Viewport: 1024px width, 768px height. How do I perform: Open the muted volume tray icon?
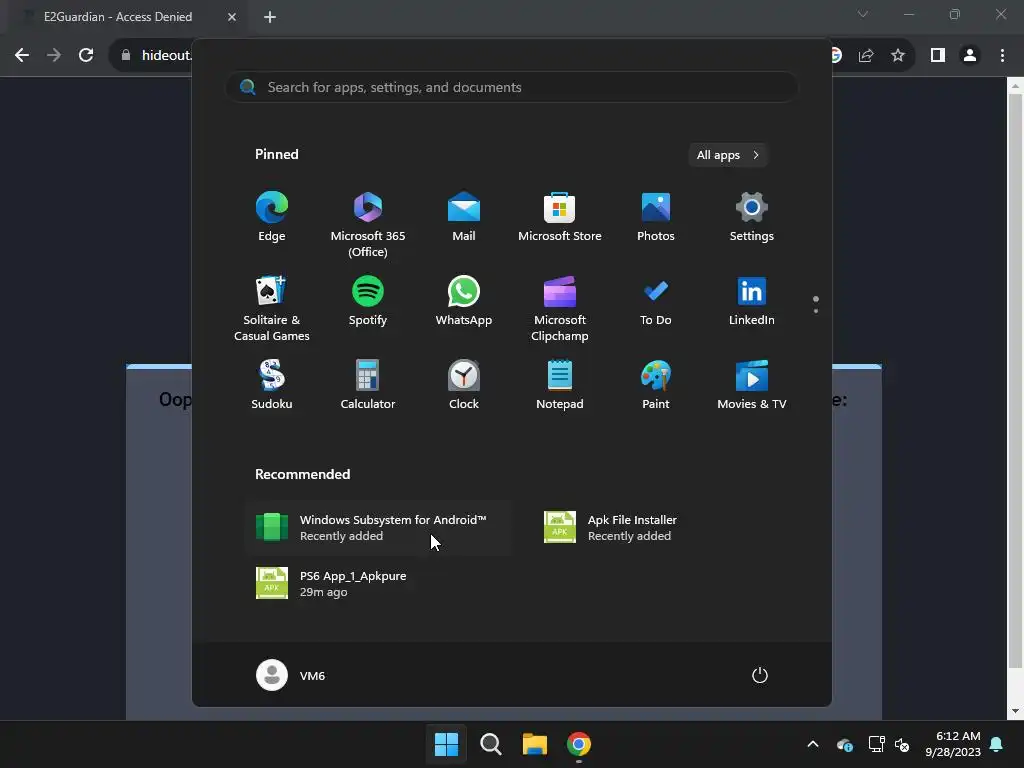click(902, 744)
